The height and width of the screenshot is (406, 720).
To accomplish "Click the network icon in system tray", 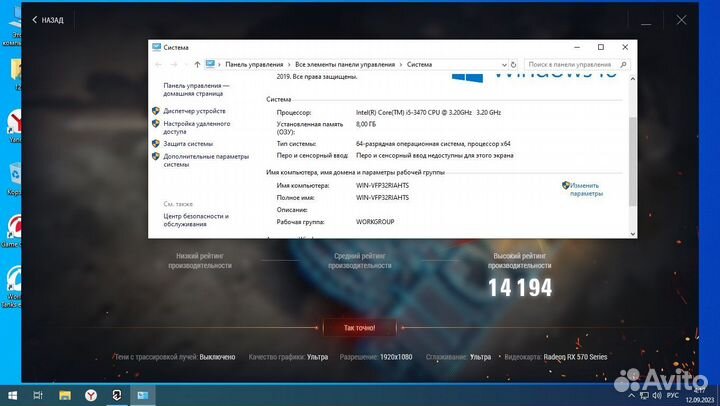I will click(x=645, y=395).
